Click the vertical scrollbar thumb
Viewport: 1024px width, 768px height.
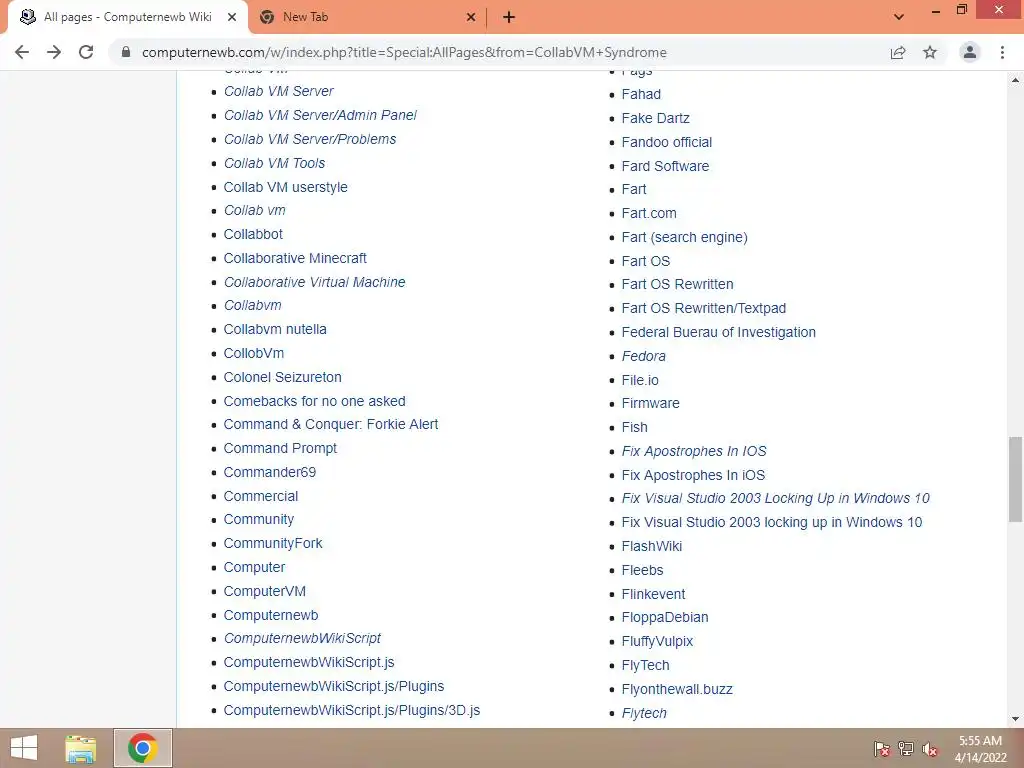(1016, 479)
